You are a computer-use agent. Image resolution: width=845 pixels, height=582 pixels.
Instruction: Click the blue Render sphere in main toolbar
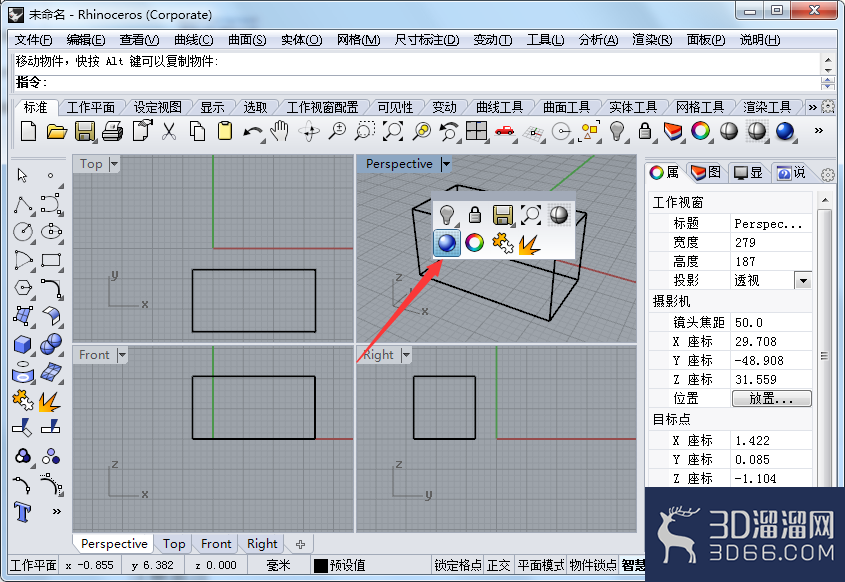[785, 131]
